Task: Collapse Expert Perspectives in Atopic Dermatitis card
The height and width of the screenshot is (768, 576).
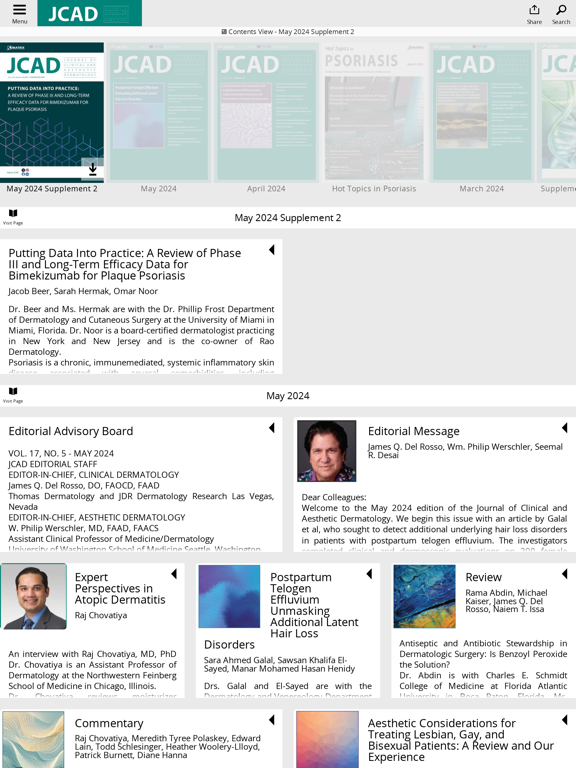Action: tap(174, 574)
